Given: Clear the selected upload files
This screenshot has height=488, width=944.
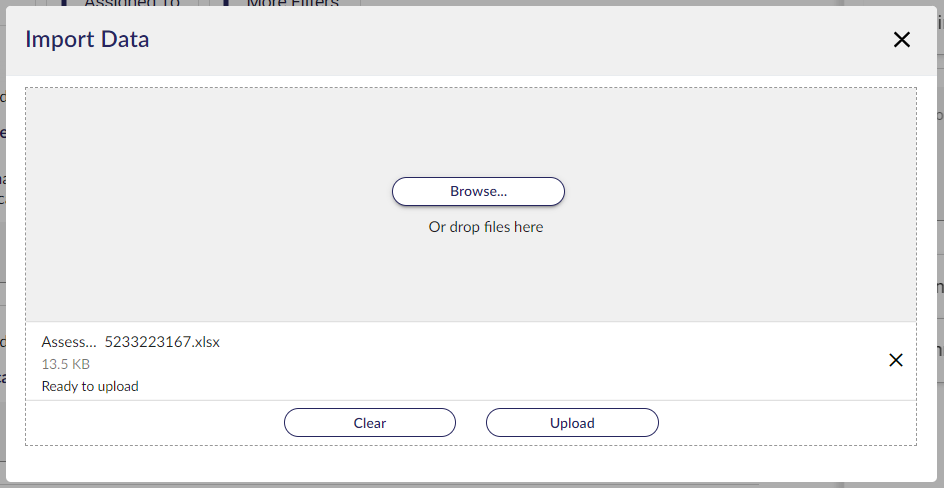Looking at the screenshot, I should [x=370, y=422].
